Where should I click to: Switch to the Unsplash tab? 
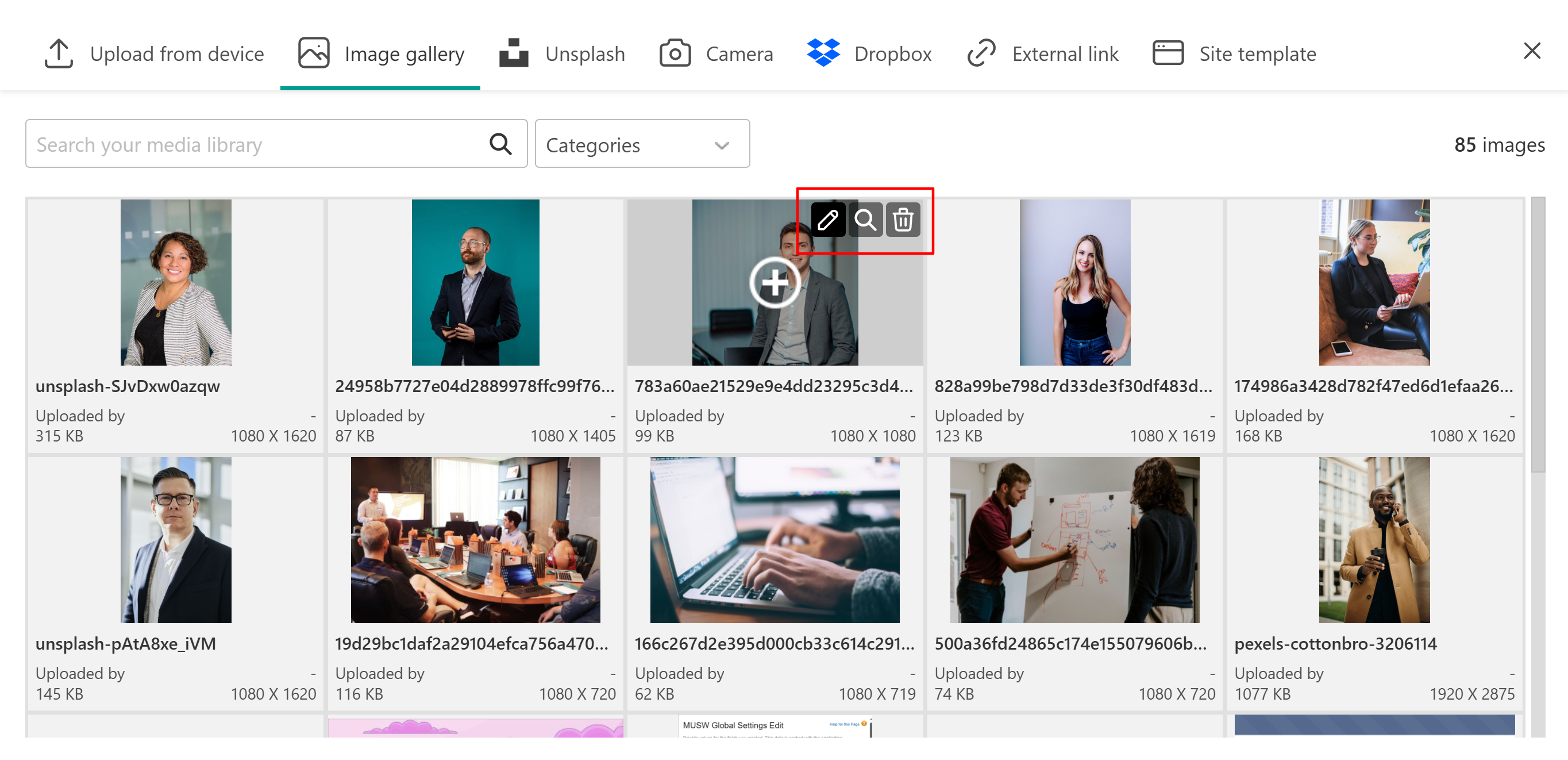562,53
